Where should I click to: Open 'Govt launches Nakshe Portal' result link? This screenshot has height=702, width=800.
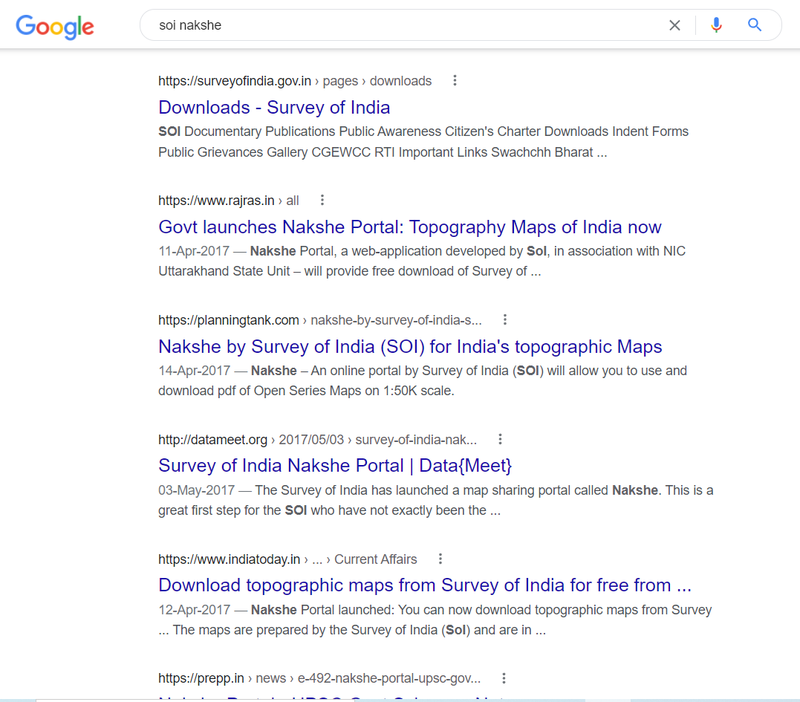tap(410, 227)
